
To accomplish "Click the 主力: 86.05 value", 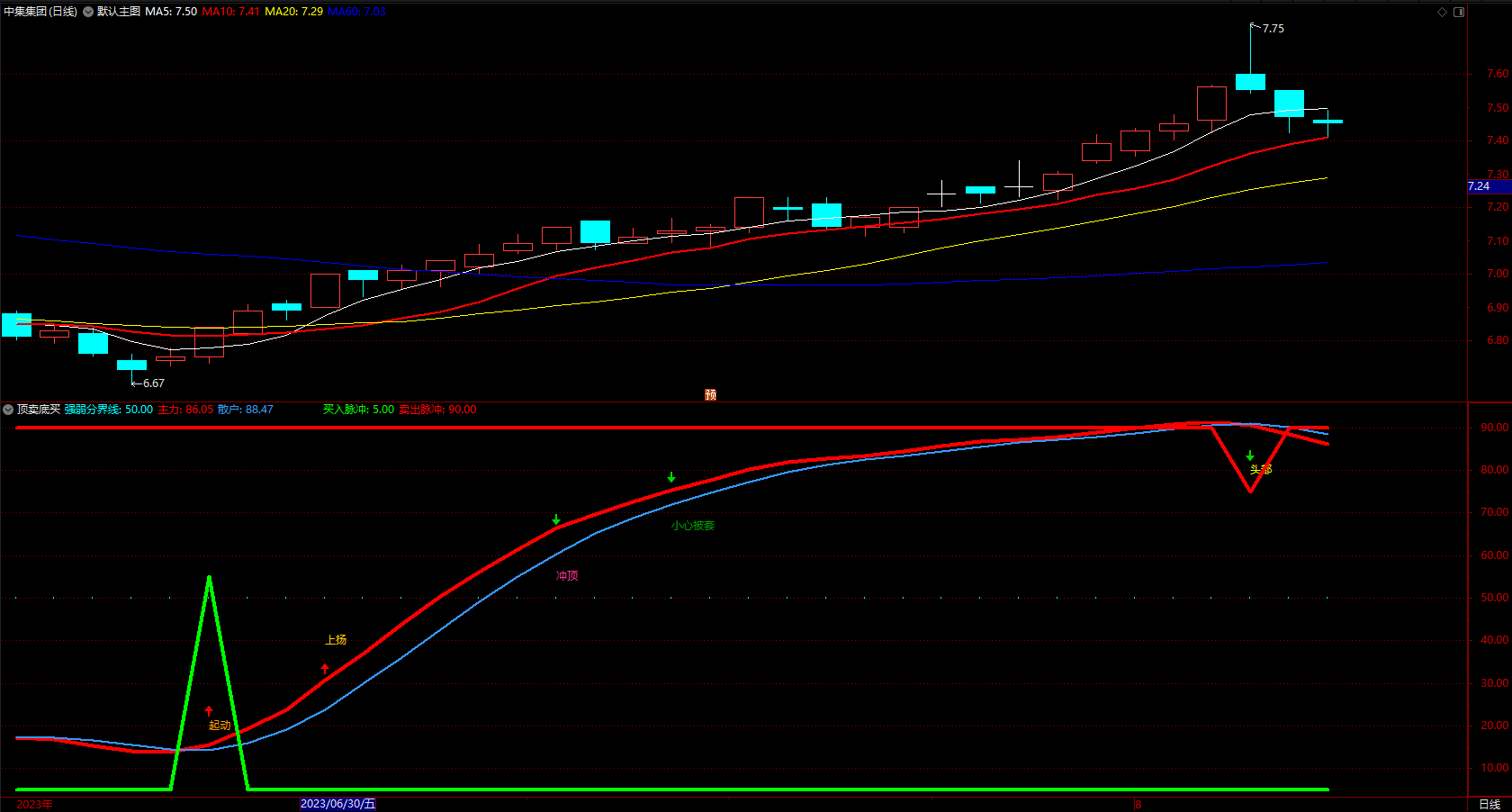I will pyautogui.click(x=186, y=410).
